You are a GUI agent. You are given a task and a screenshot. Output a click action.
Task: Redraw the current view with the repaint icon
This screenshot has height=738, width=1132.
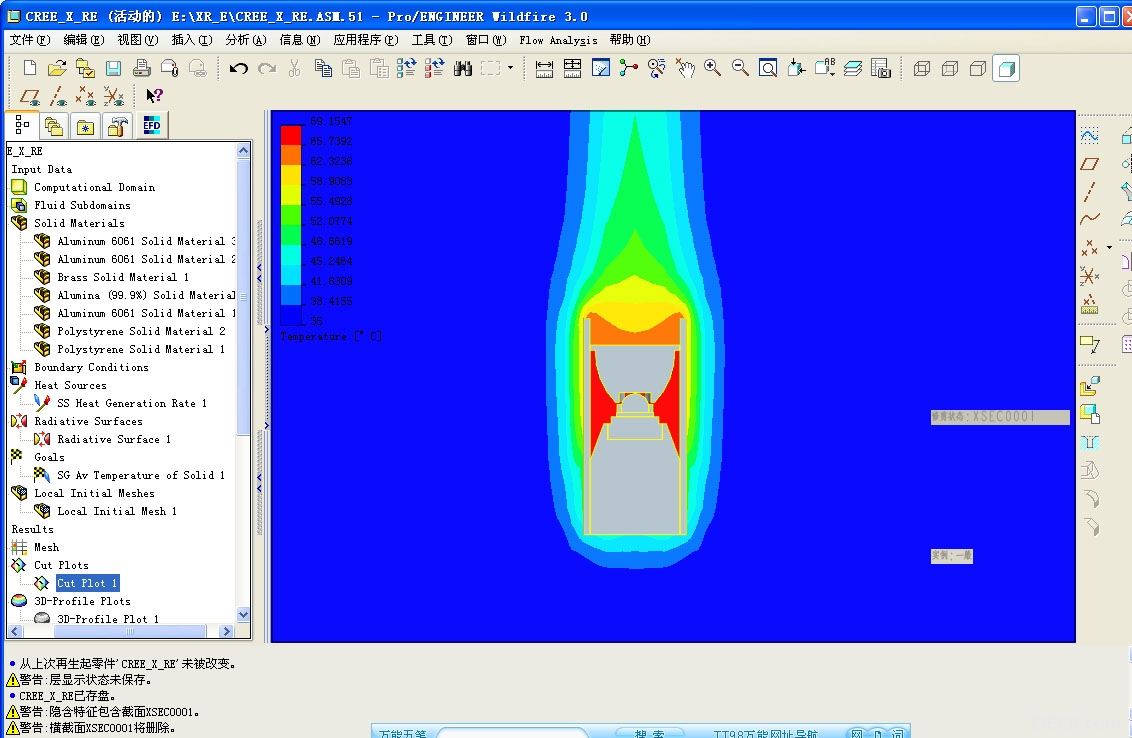601,69
